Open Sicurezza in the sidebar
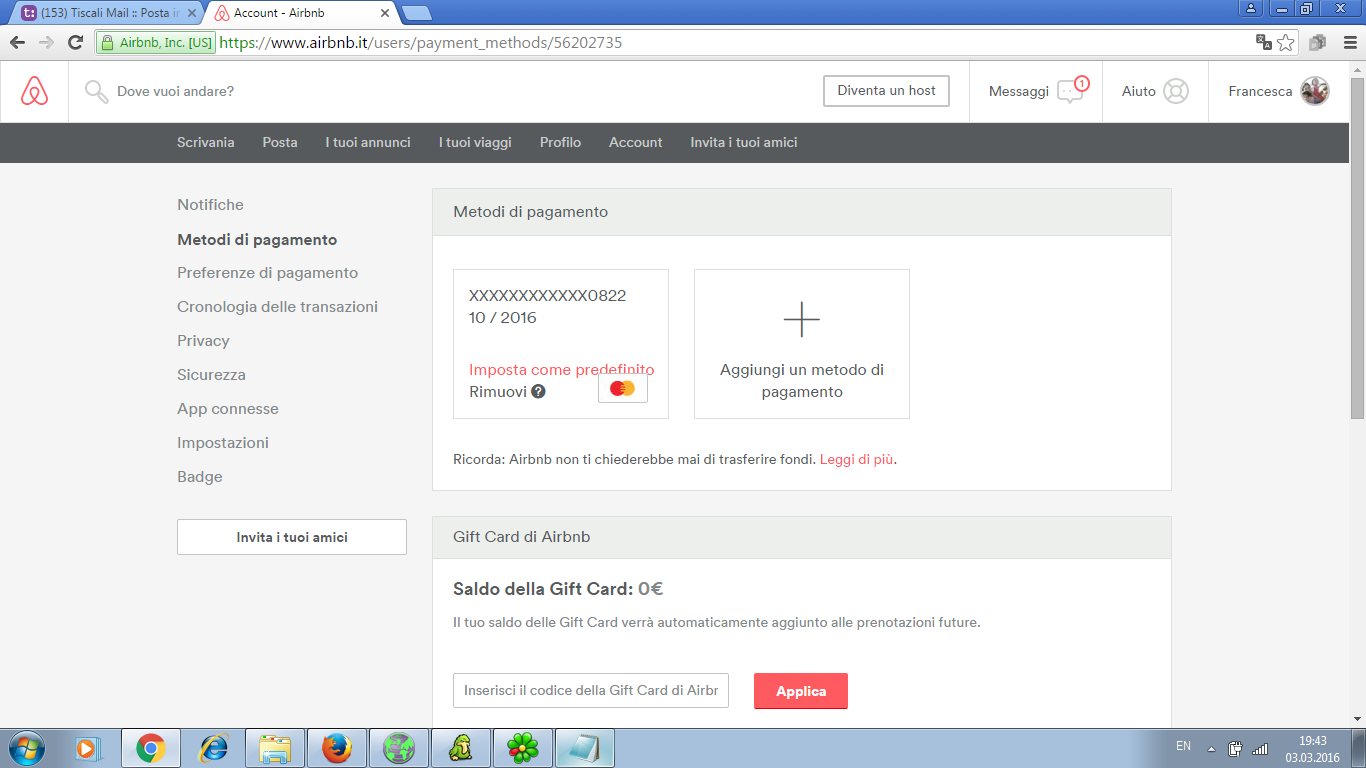The width and height of the screenshot is (1366, 768). [211, 375]
